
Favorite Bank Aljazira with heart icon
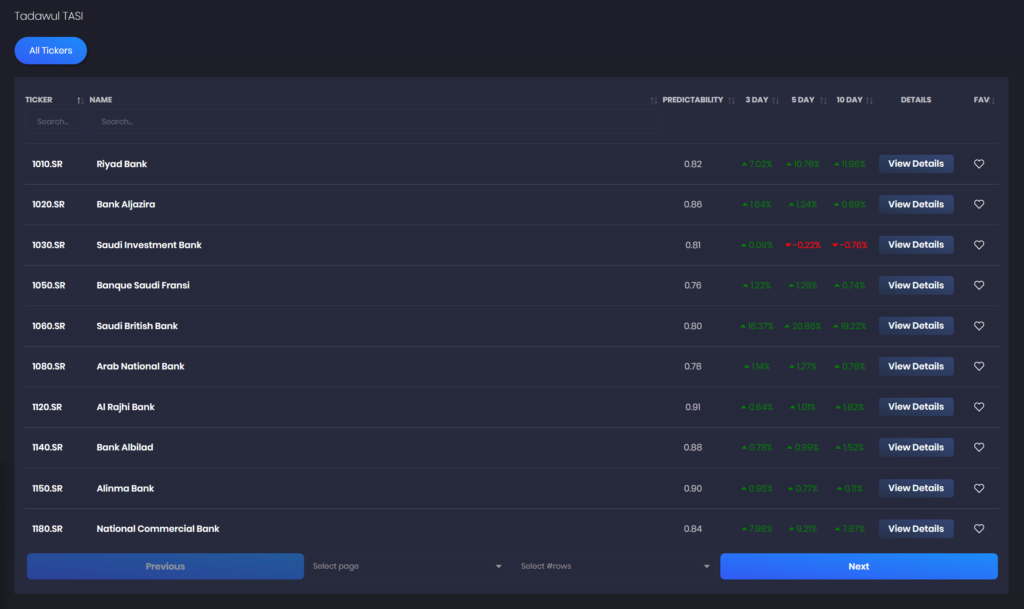[x=978, y=204]
